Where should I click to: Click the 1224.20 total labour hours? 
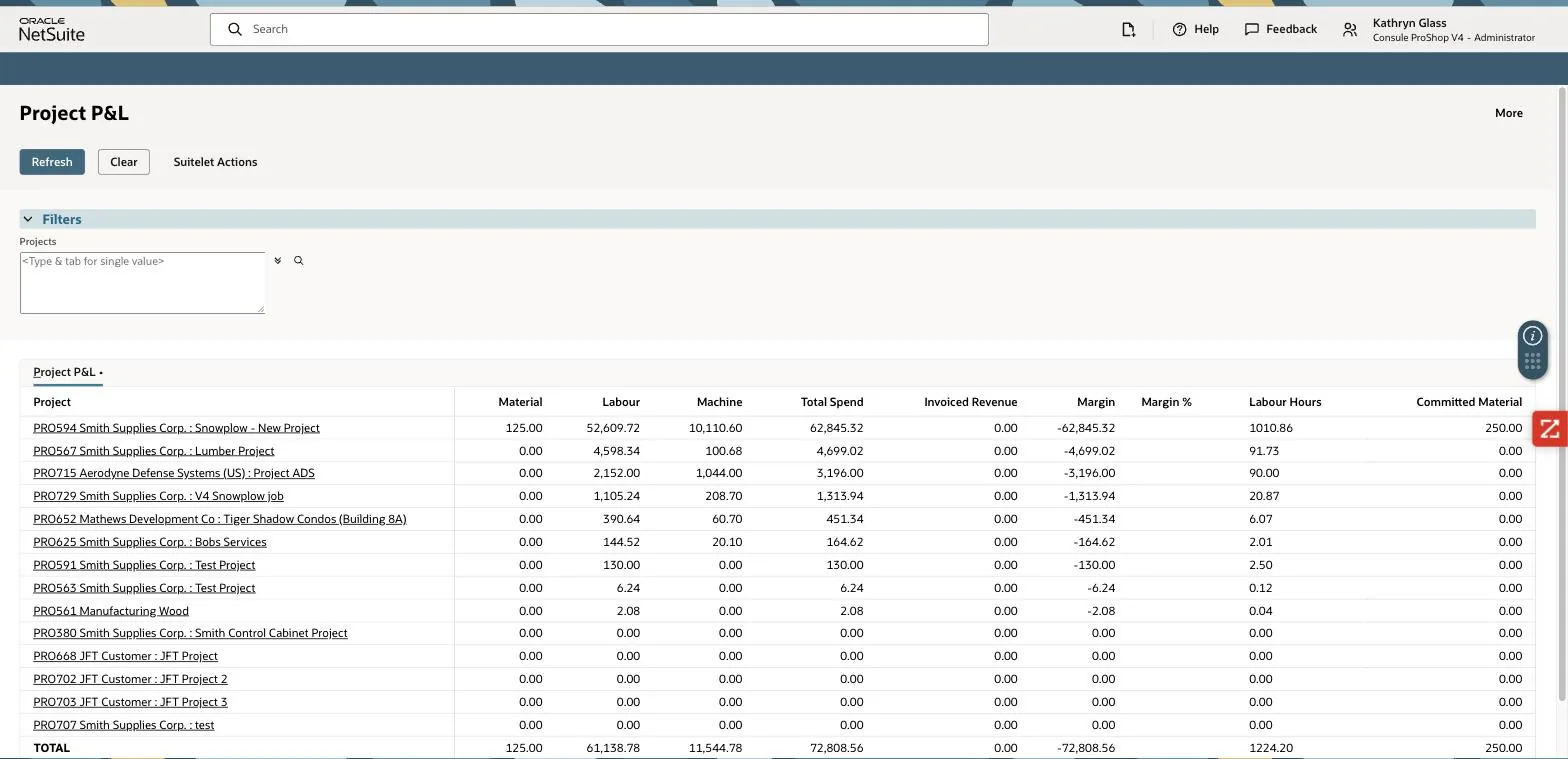click(1271, 748)
